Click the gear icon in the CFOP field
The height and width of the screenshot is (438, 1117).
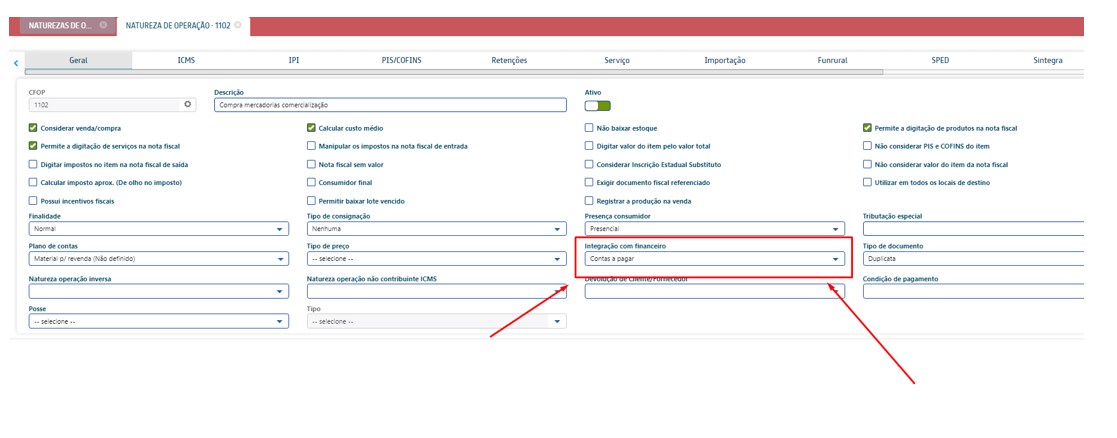tap(187, 104)
